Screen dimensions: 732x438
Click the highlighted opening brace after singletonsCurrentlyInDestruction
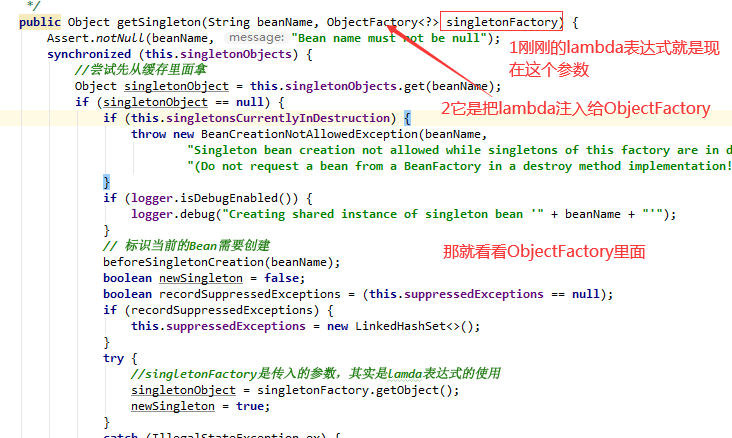[x=407, y=118]
